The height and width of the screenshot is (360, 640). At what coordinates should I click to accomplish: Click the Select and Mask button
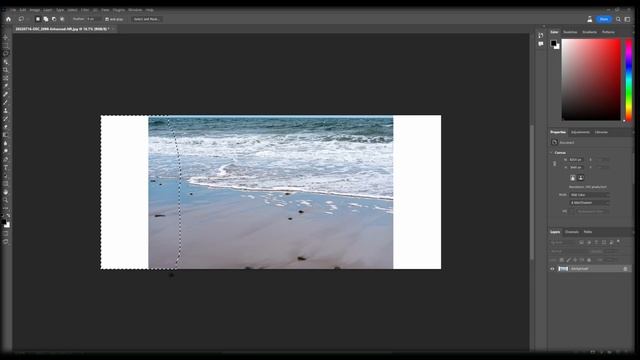(146, 19)
